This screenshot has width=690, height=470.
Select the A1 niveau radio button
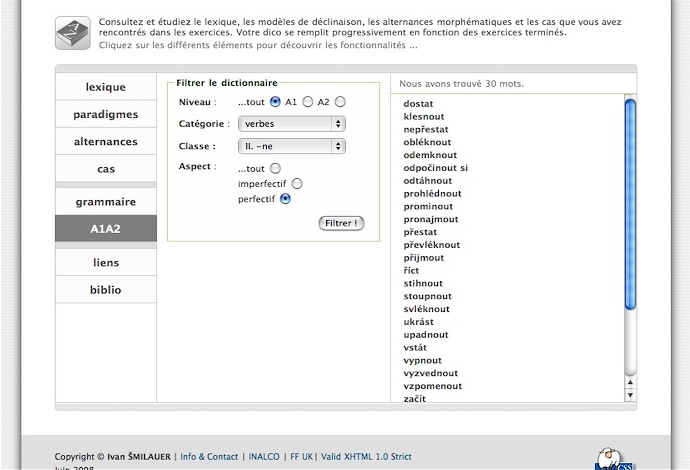[308, 102]
